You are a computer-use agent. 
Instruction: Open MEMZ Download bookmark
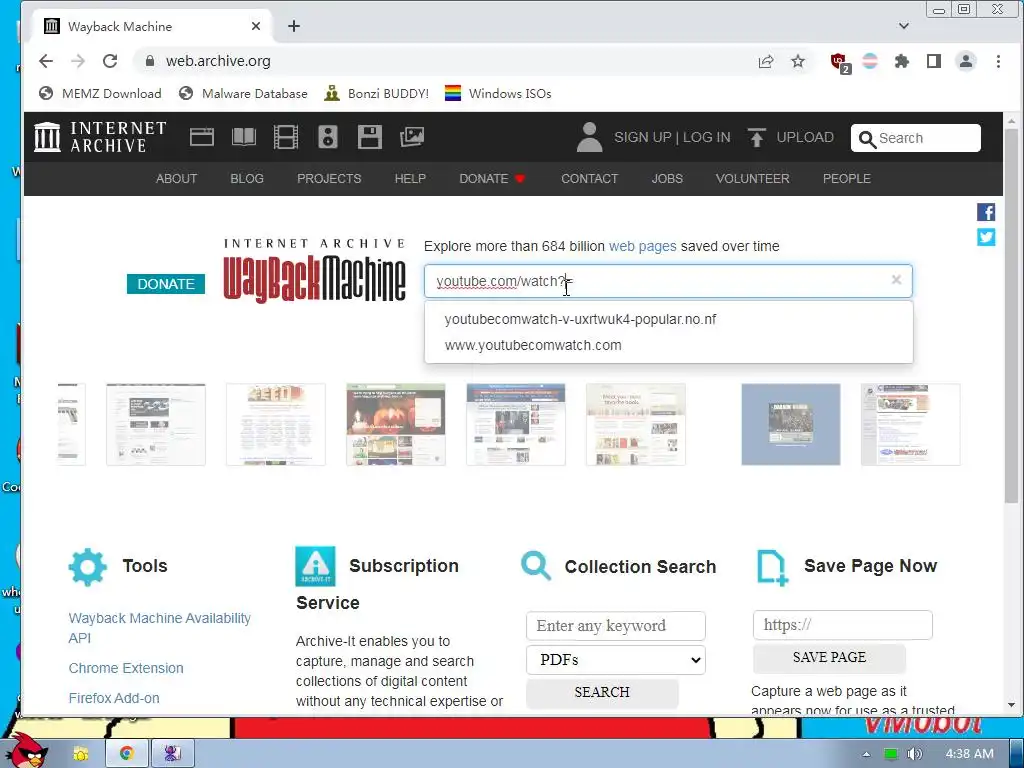[100, 93]
